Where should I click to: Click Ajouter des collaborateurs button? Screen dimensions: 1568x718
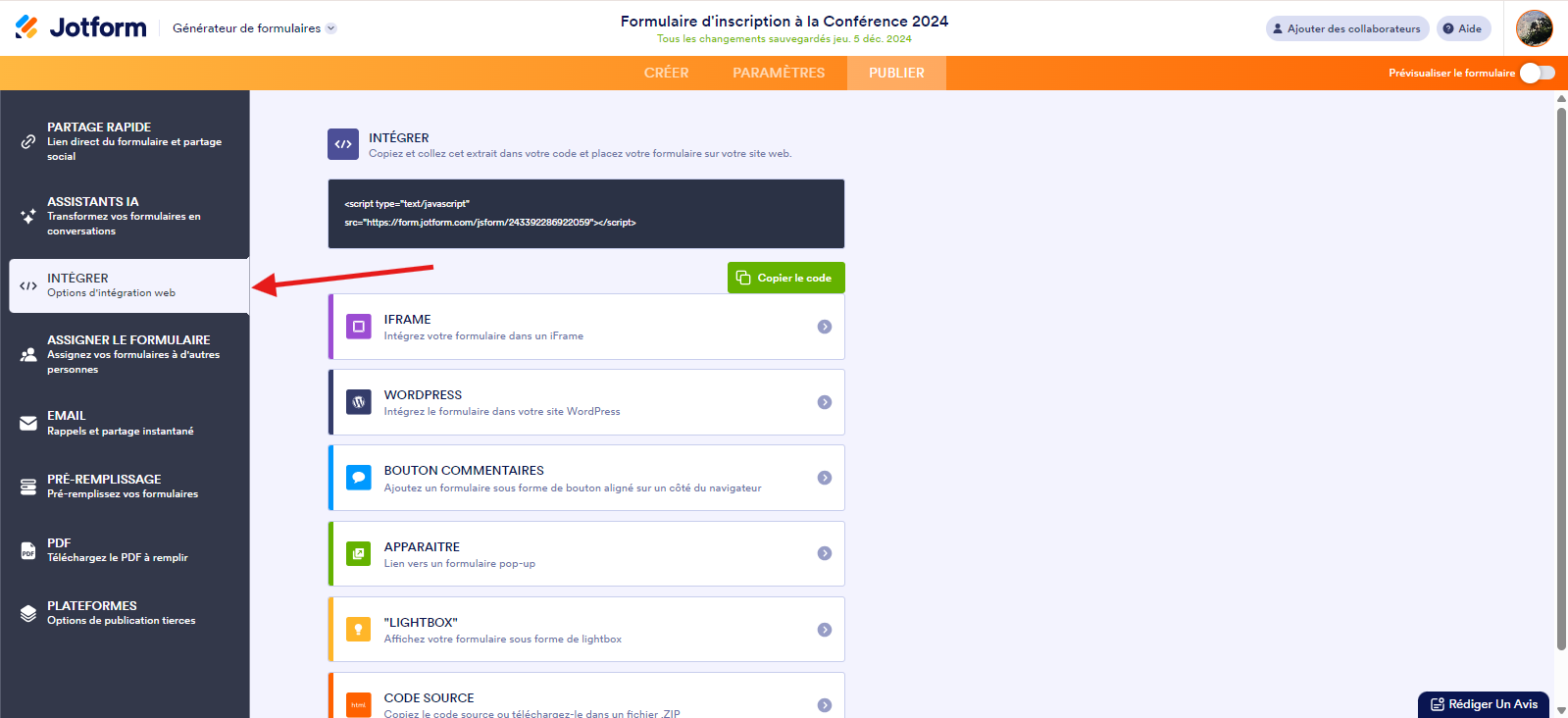tap(1347, 28)
